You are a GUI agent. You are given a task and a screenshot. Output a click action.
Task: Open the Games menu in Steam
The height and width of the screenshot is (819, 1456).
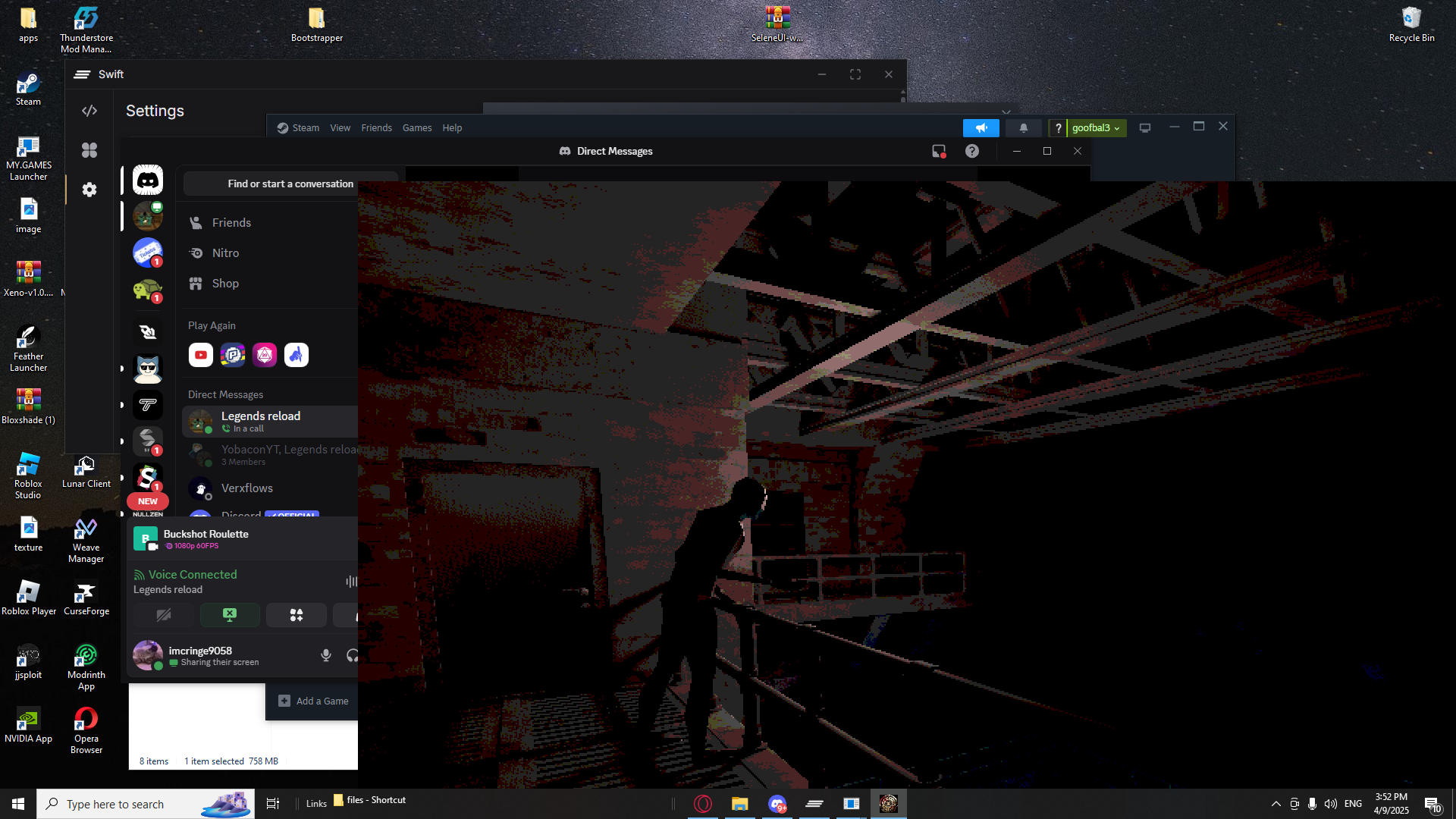[417, 128]
